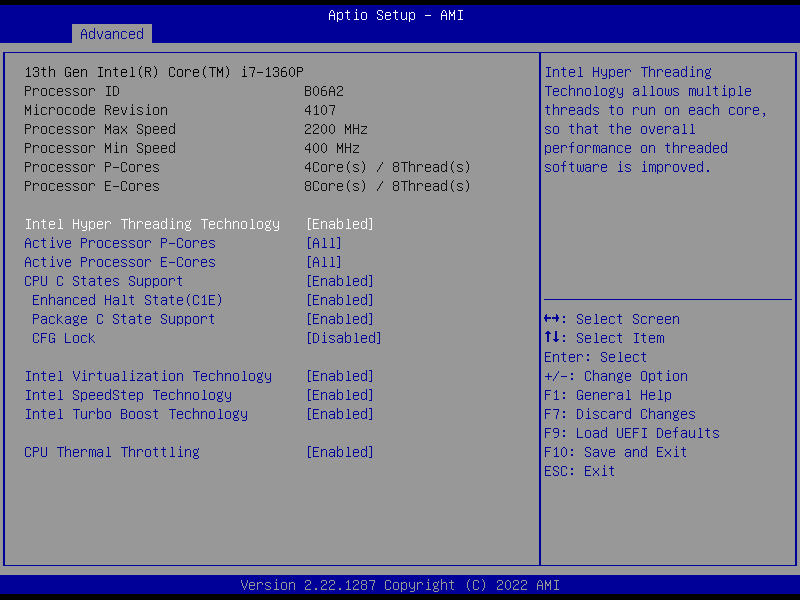Screen dimensions: 800x600
Task: Select Active Processor P-Cores setting label
Action: pyautogui.click(x=120, y=243)
